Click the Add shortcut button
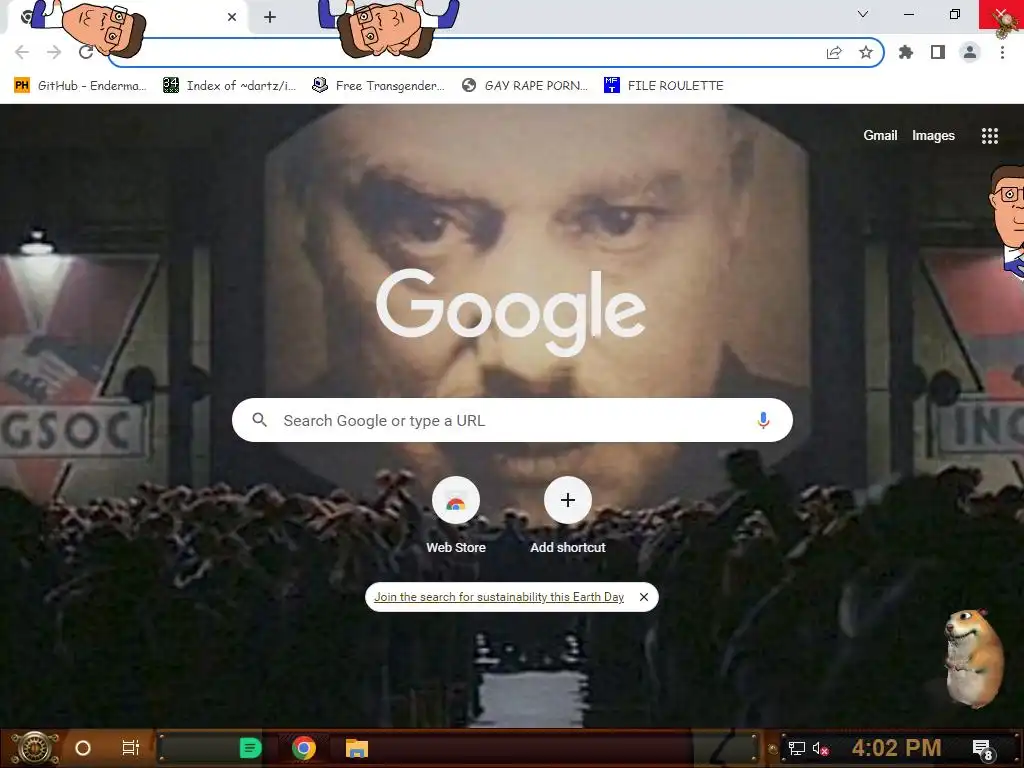Screen dimensions: 1024x768 tap(568, 516)
